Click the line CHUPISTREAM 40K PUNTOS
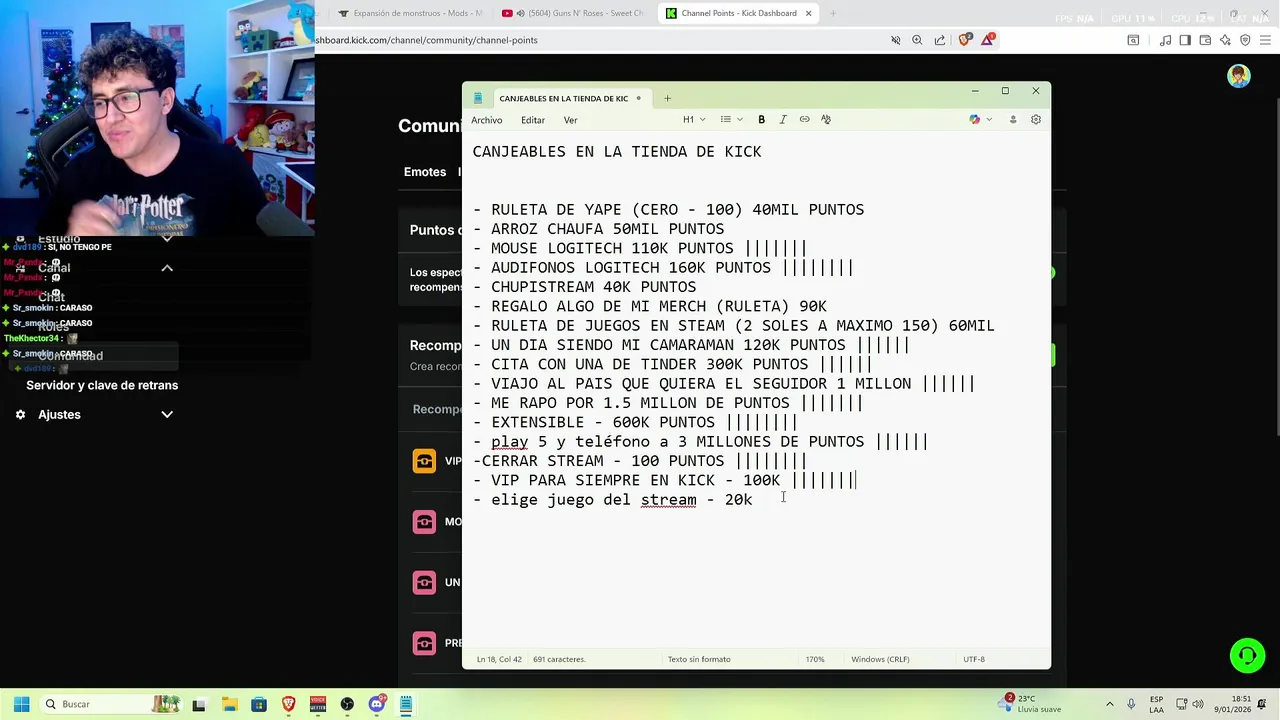1280x720 pixels. pyautogui.click(x=584, y=287)
